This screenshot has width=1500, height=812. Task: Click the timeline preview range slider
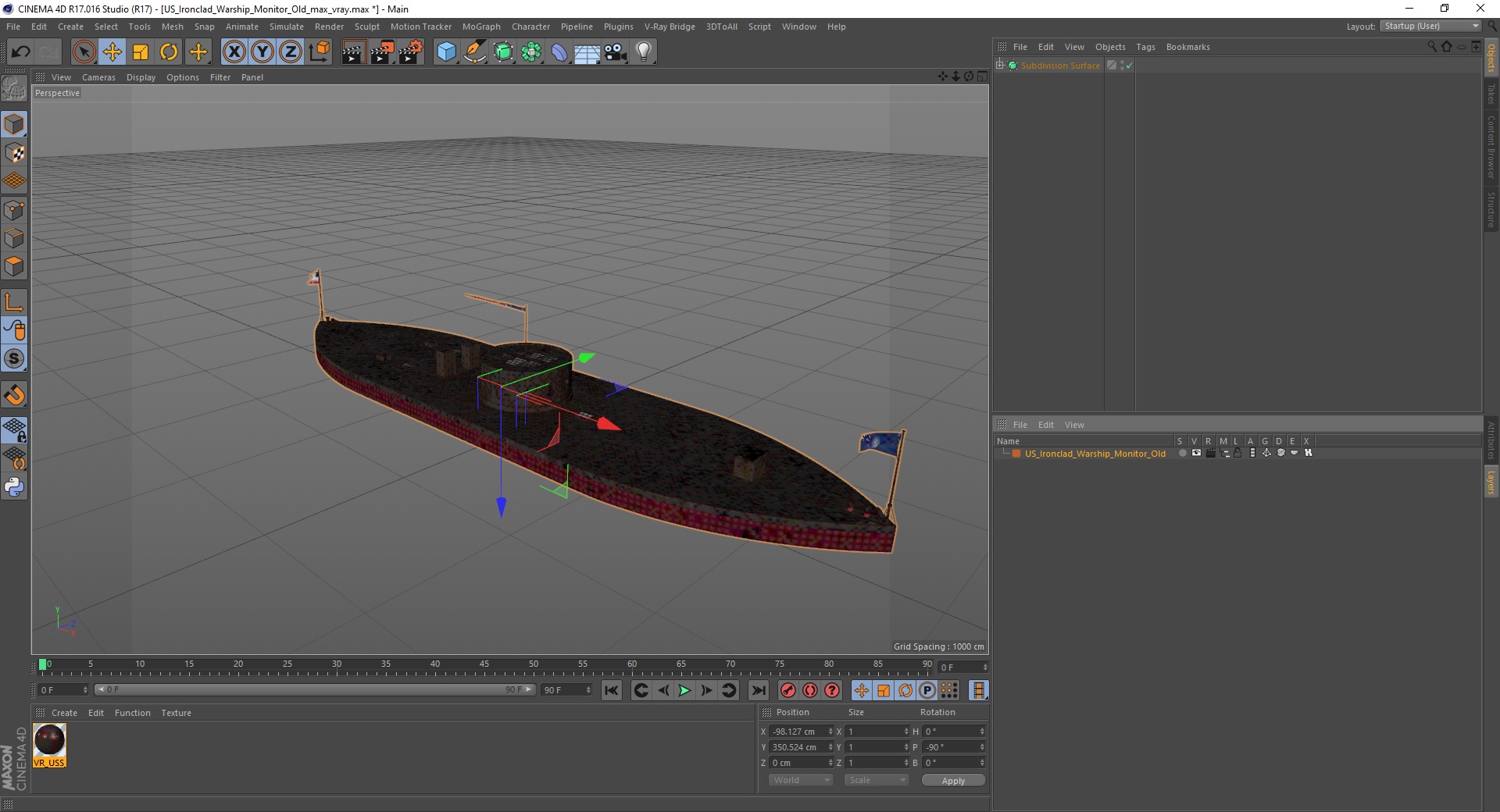coord(315,689)
